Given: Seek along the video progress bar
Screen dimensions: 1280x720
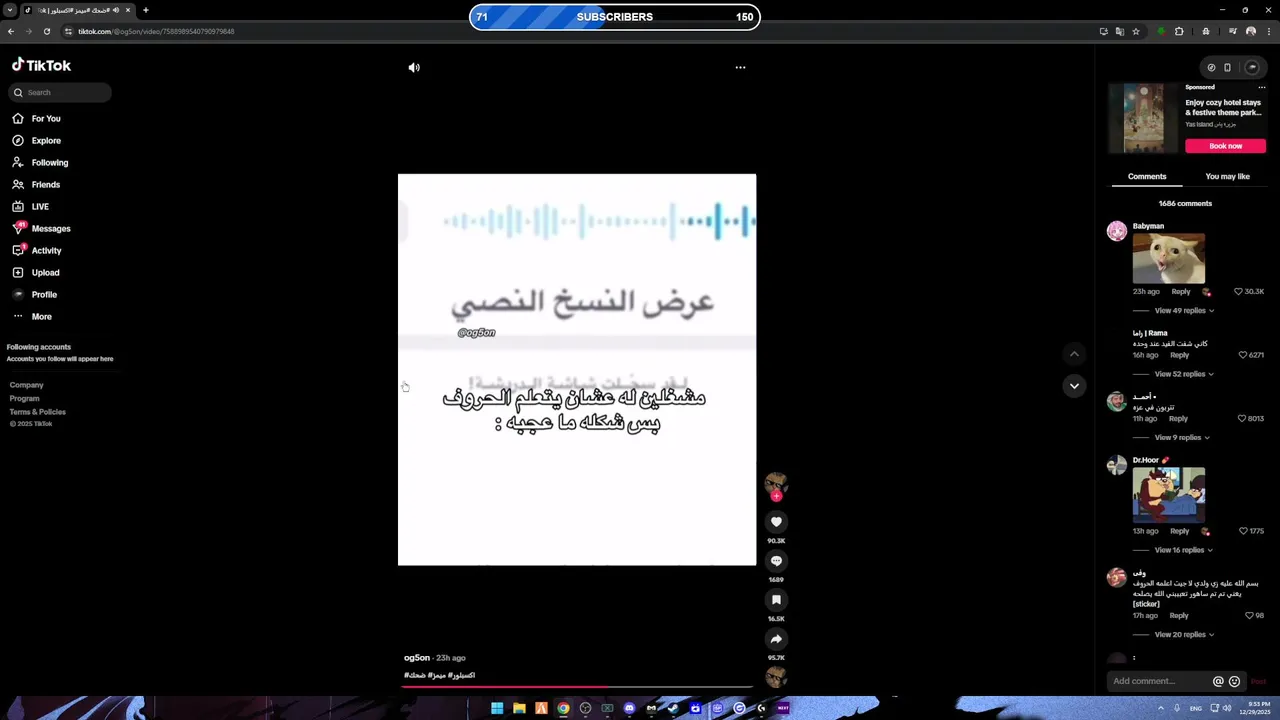Looking at the screenshot, I should click(x=577, y=686).
